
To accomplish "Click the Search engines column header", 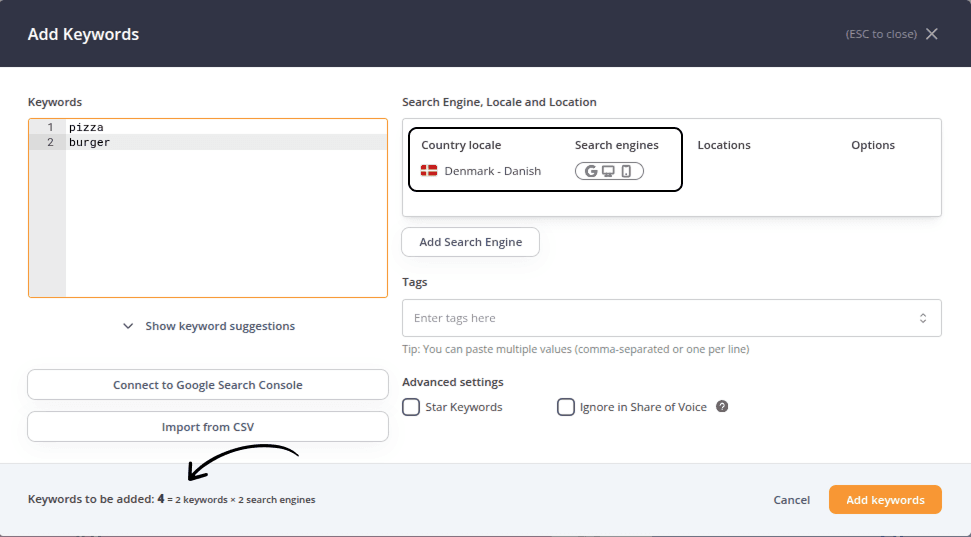I will (617, 145).
